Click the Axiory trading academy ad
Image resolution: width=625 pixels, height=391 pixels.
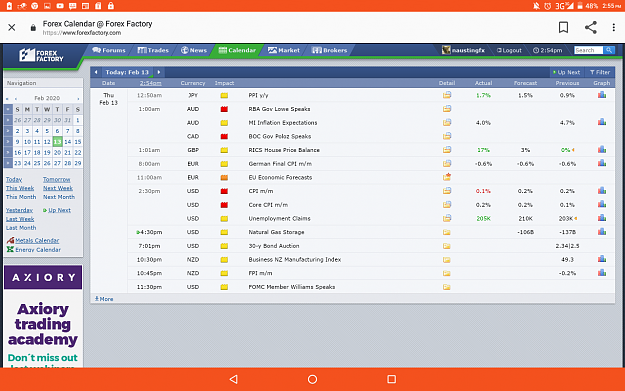(x=43, y=316)
